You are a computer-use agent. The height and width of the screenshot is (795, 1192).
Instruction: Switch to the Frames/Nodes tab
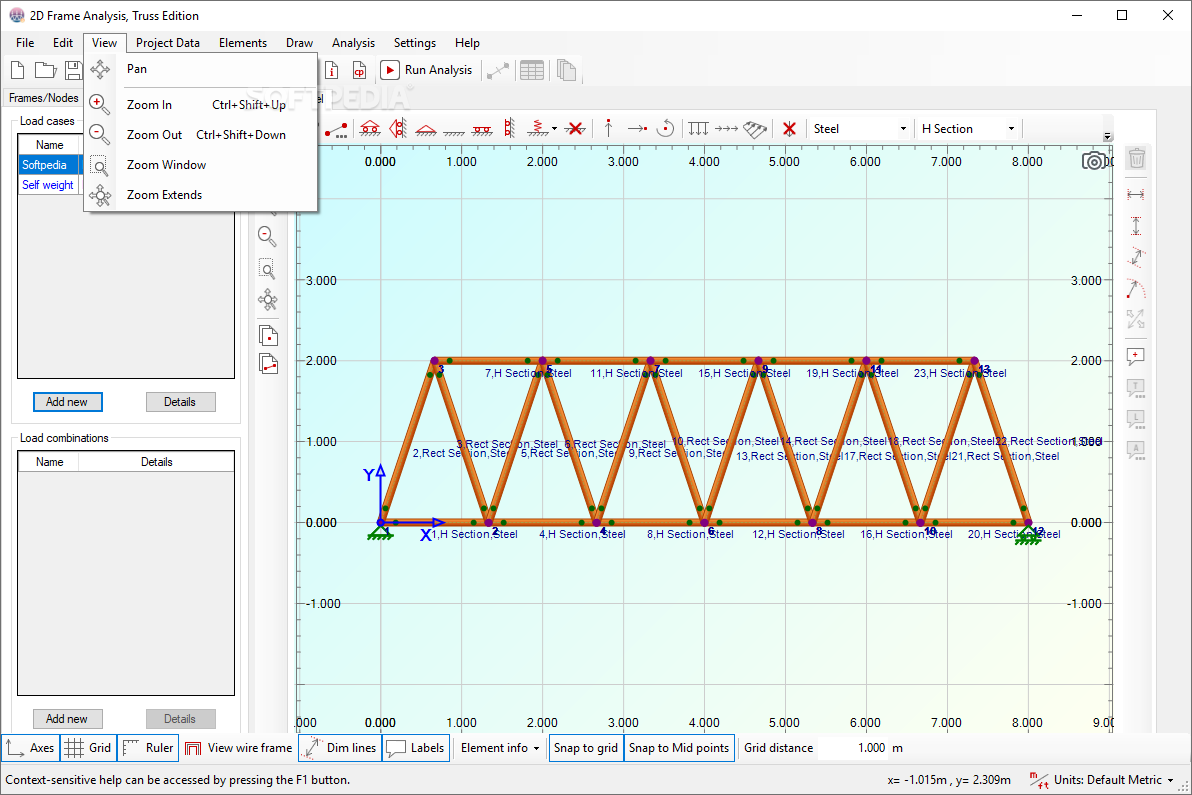point(43,98)
